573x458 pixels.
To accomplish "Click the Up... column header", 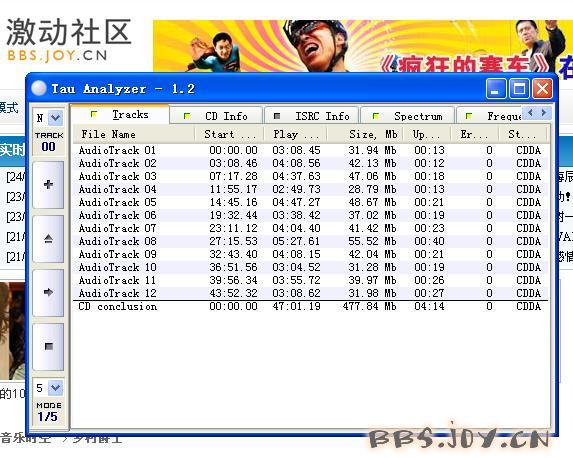I will (x=427, y=134).
